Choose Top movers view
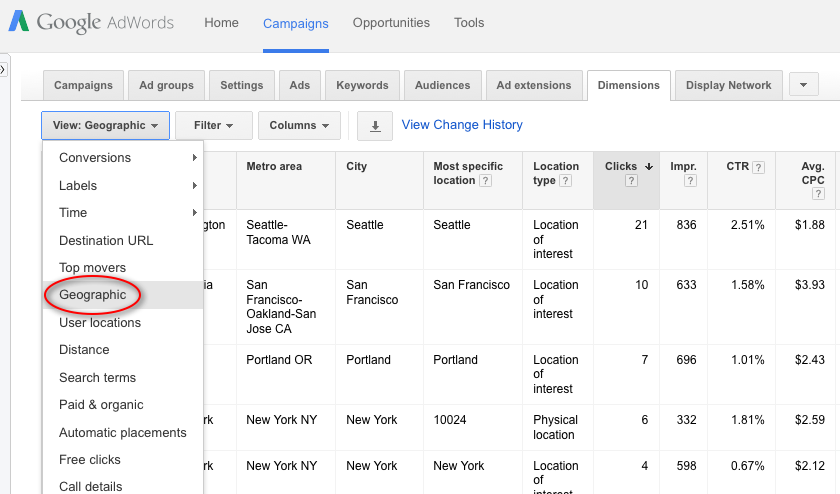The image size is (840, 494). 123,267
